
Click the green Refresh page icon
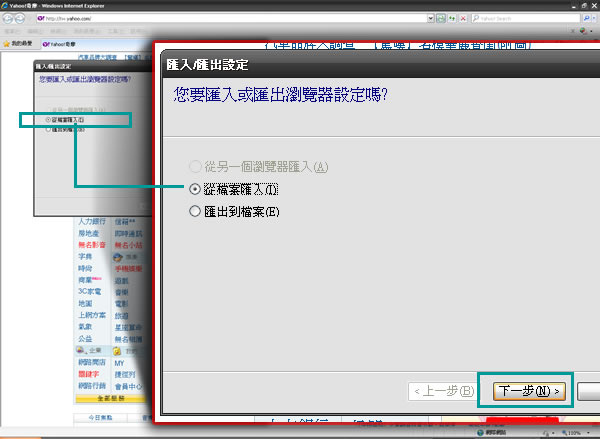coord(441,18)
